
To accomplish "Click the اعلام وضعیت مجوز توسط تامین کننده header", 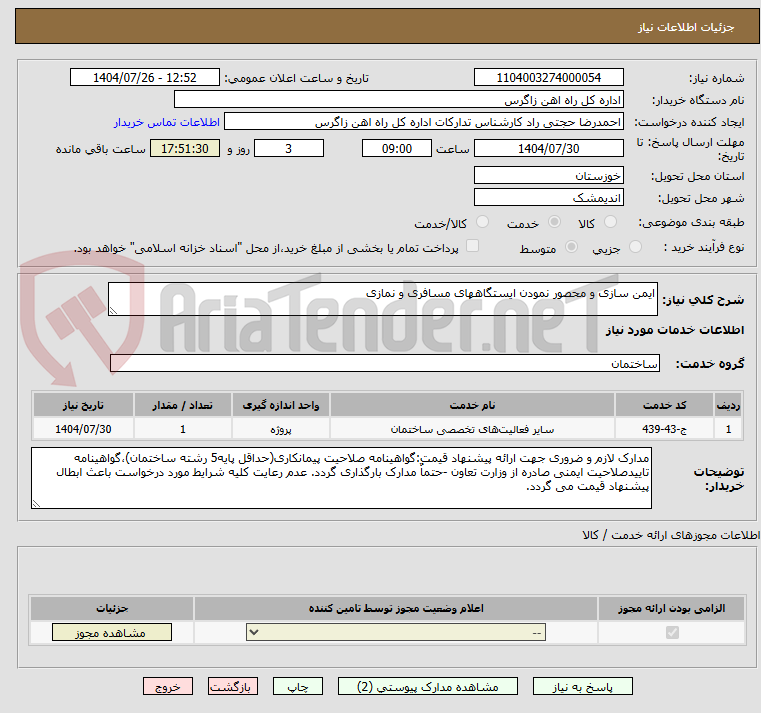I will coord(396,608).
